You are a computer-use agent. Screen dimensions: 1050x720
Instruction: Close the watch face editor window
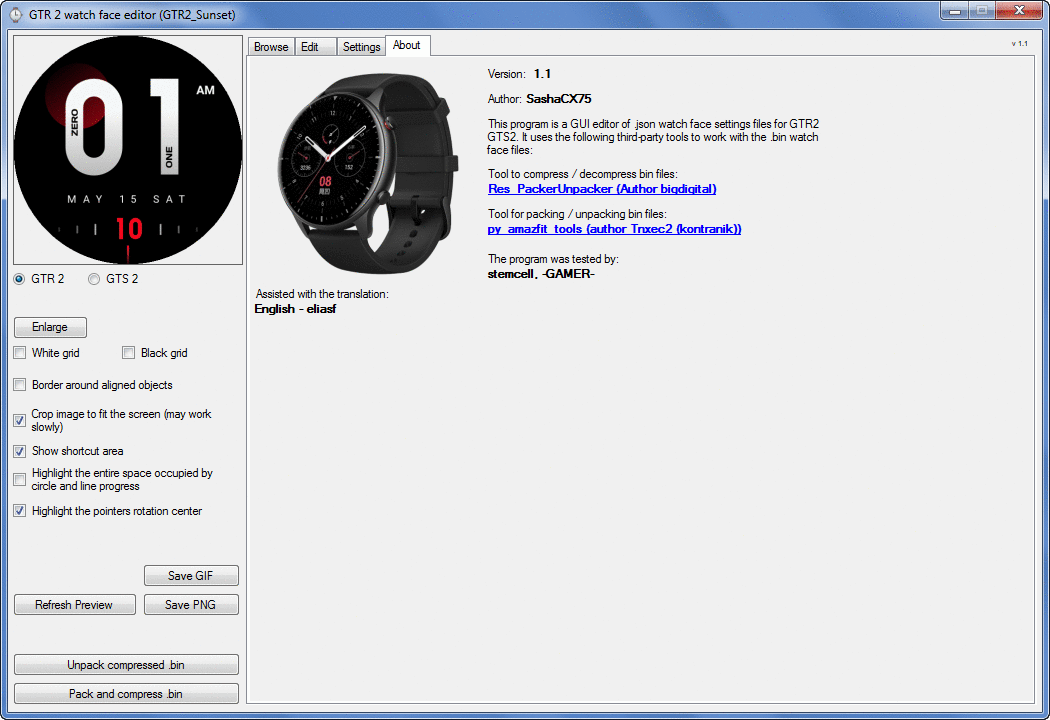[1019, 11]
